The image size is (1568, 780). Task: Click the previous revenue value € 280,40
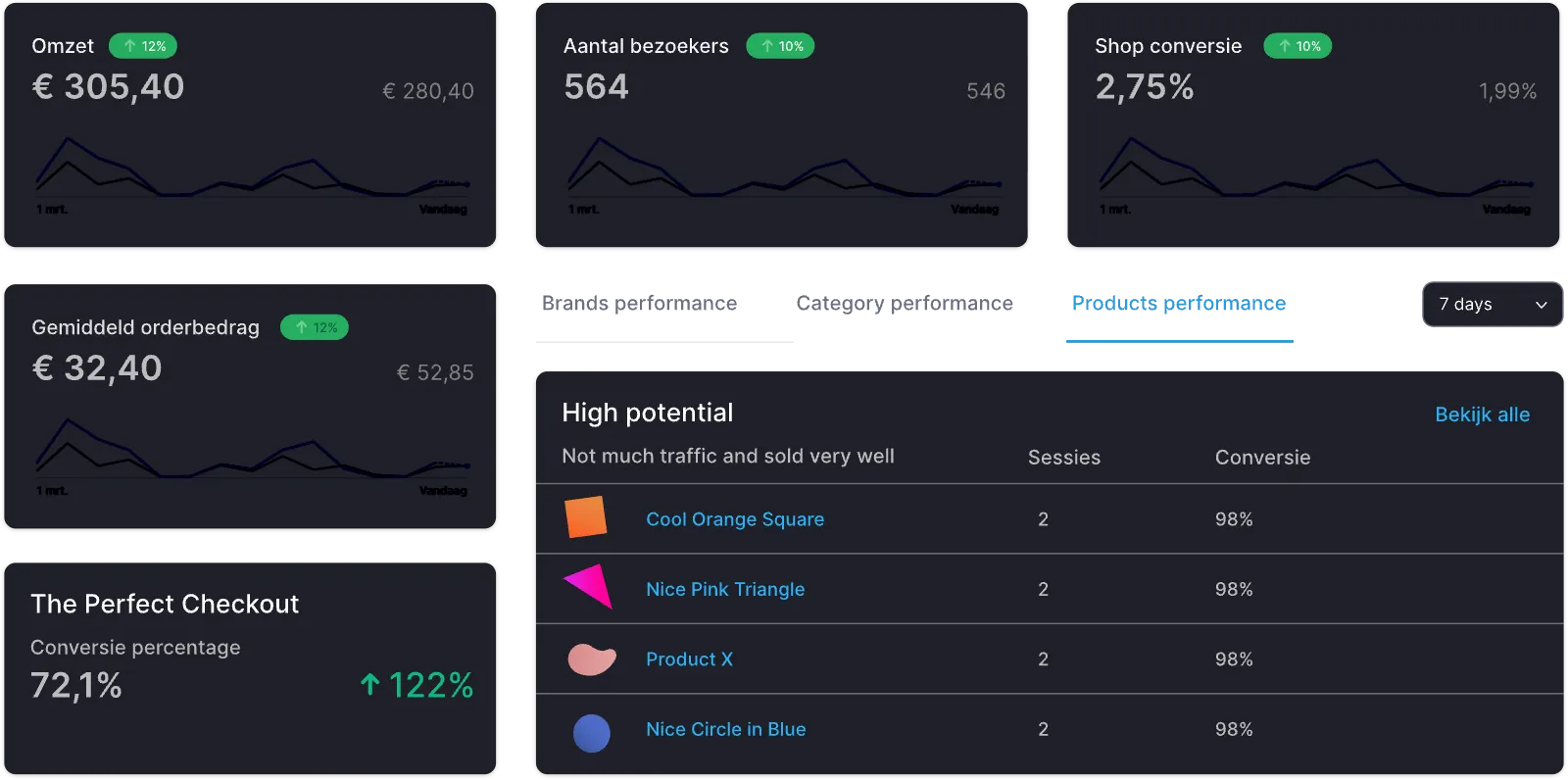[428, 91]
